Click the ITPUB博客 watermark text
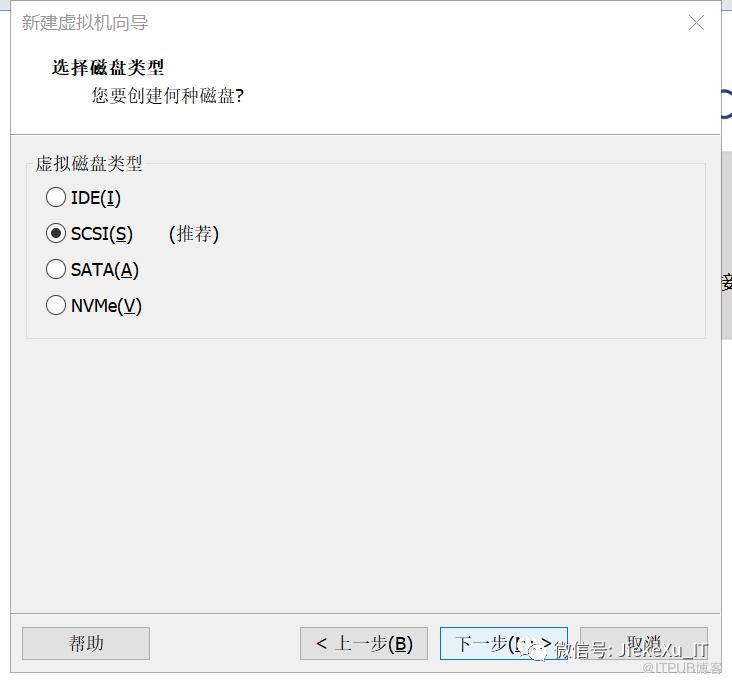732x683 pixels. 683,668
